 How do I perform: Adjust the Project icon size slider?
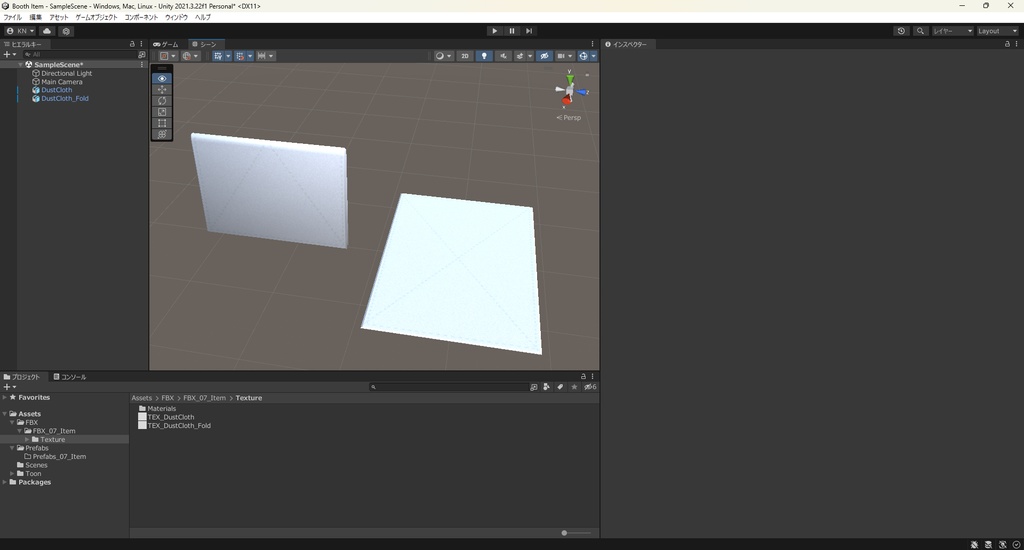coord(575,533)
